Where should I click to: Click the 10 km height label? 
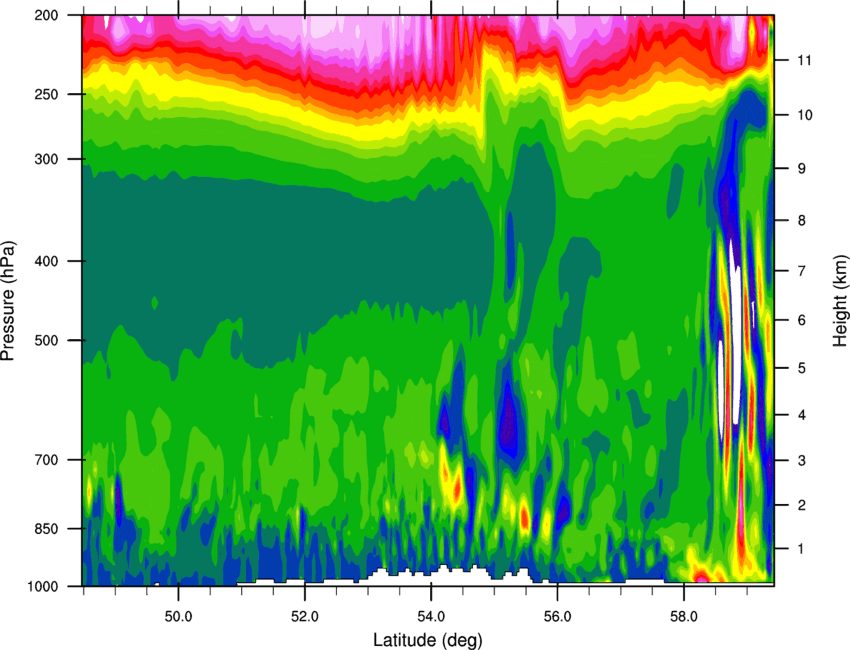coord(805,115)
